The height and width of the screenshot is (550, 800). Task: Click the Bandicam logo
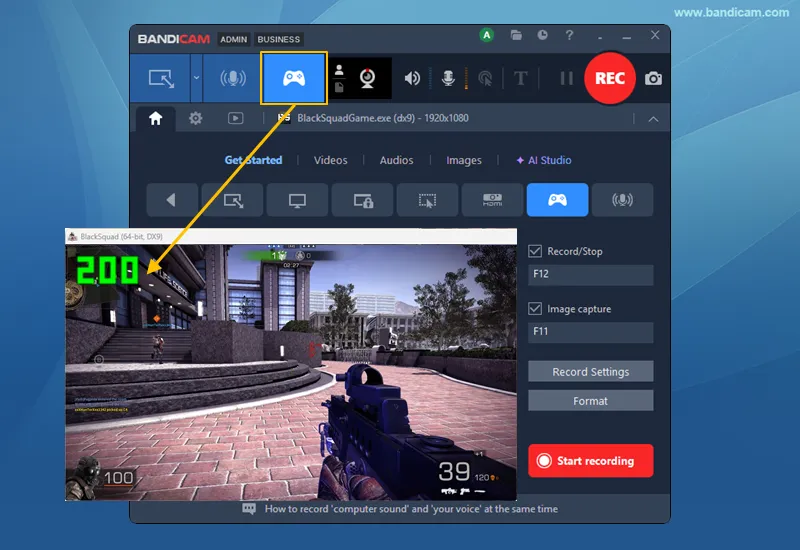click(x=173, y=39)
